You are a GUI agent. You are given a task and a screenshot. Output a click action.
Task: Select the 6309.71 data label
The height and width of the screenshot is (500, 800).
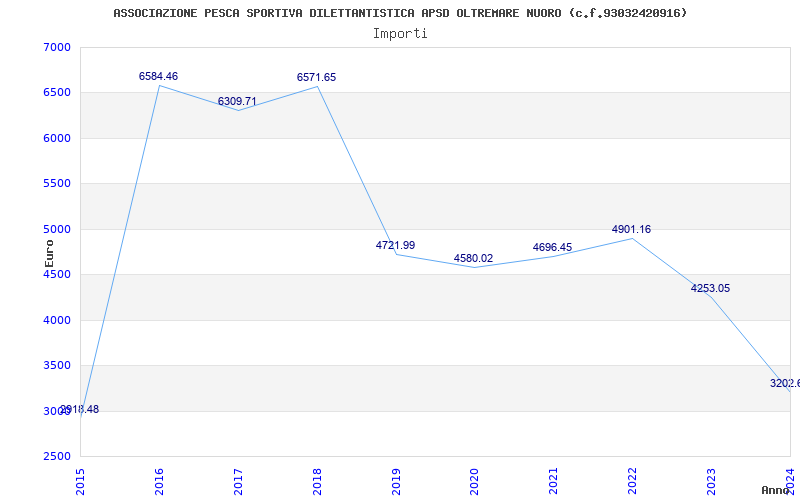pyautogui.click(x=237, y=101)
